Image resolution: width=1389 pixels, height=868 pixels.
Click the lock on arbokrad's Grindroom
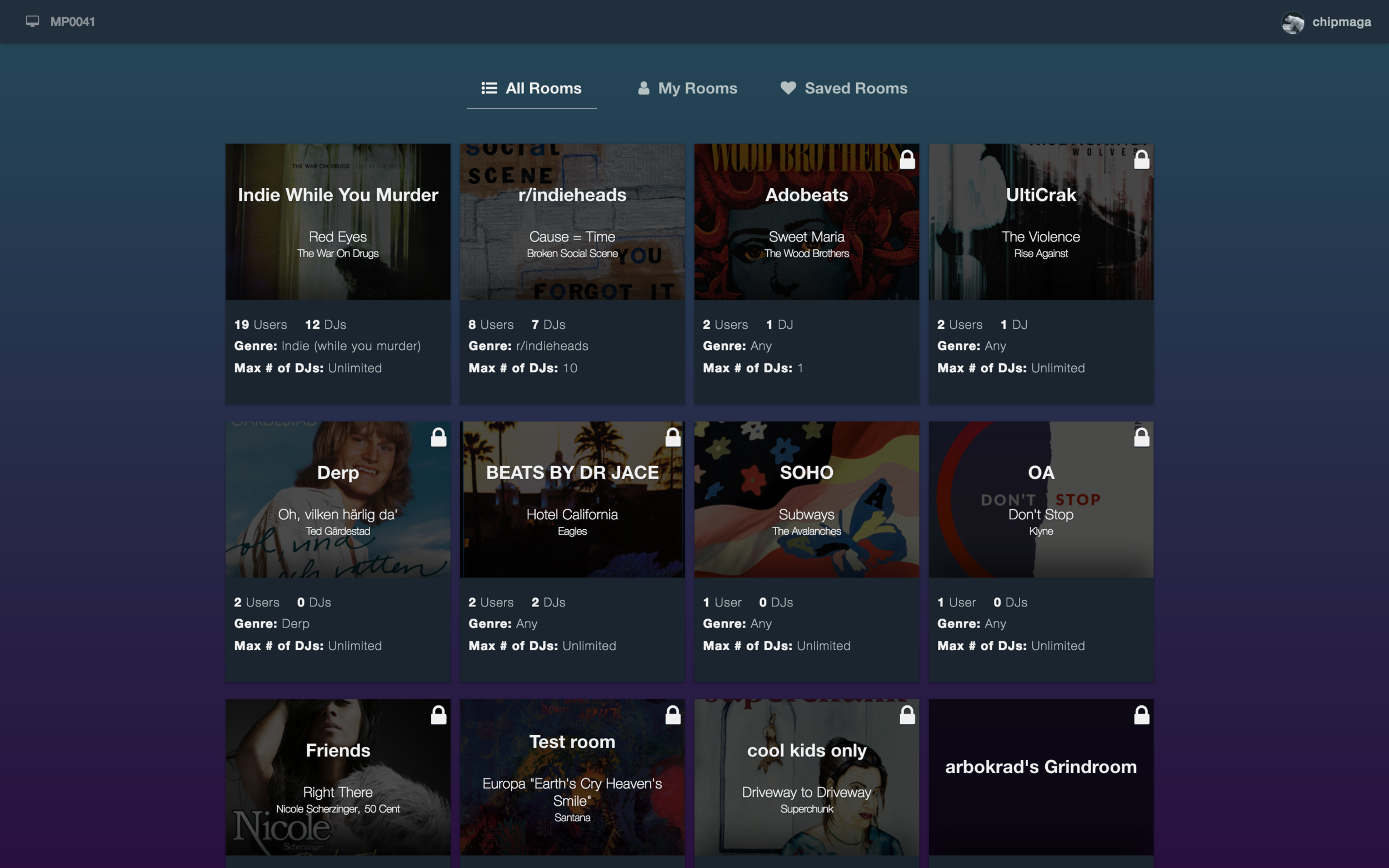(1142, 715)
